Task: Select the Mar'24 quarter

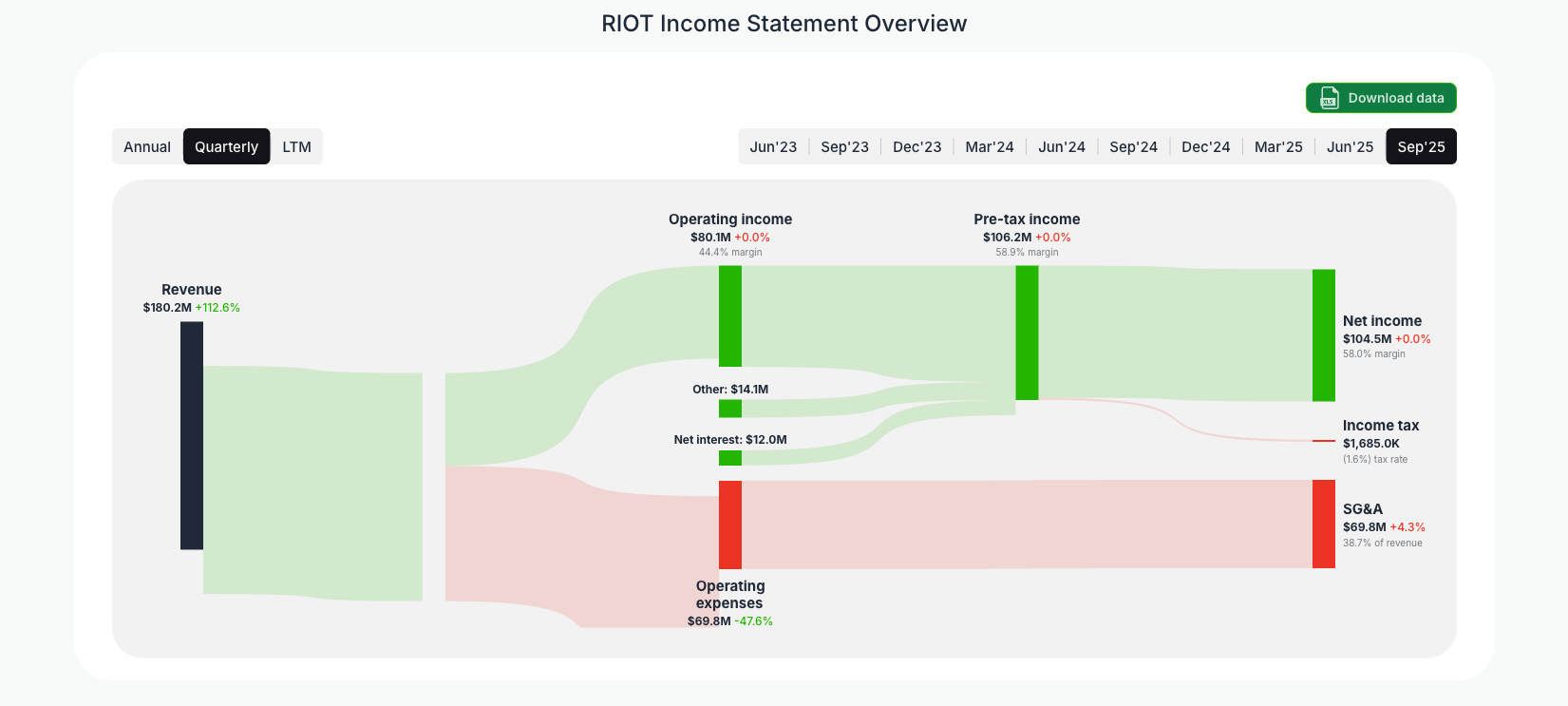Action: point(989,146)
